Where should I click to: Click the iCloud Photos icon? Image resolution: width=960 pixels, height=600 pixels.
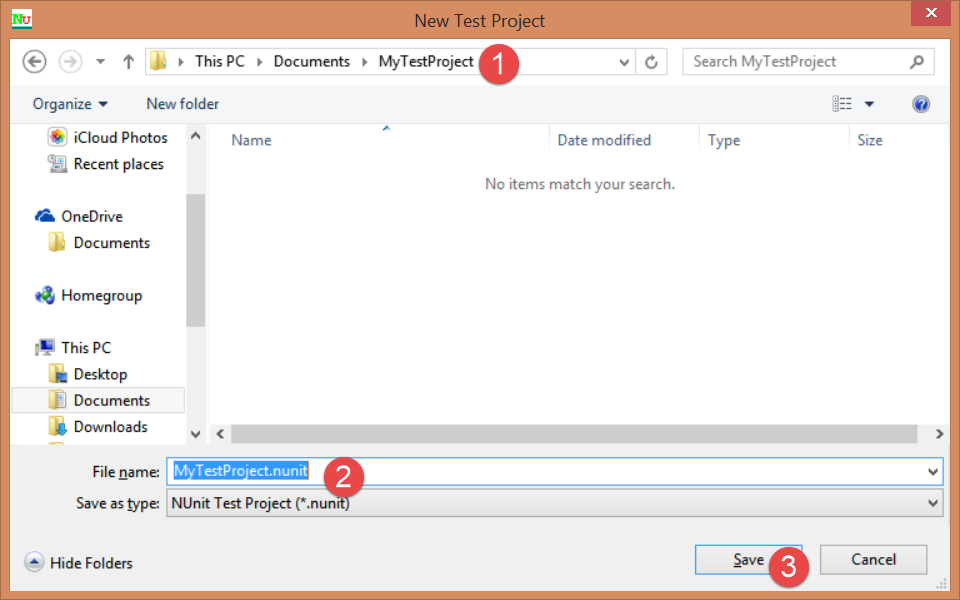pos(57,137)
